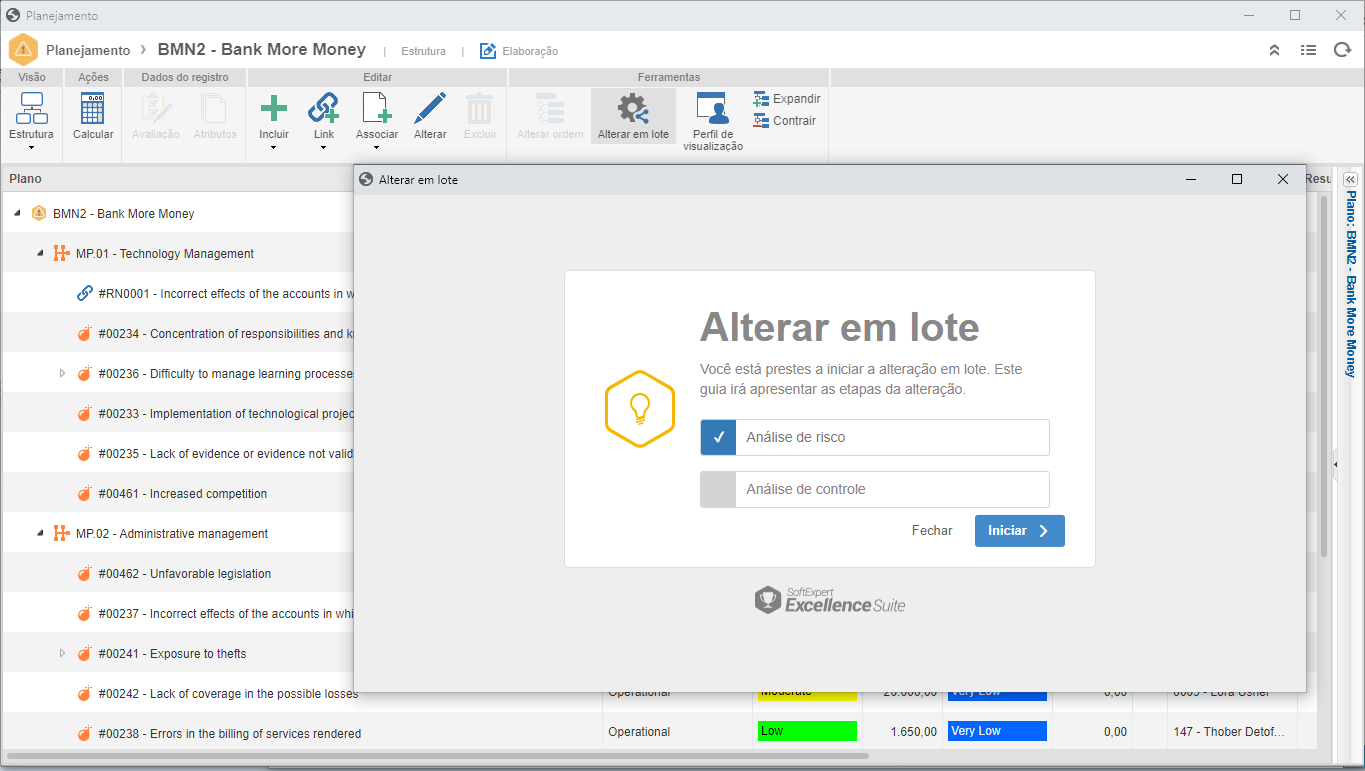Click the Alterar pencil icon
The width and height of the screenshot is (1365, 771).
(x=430, y=108)
